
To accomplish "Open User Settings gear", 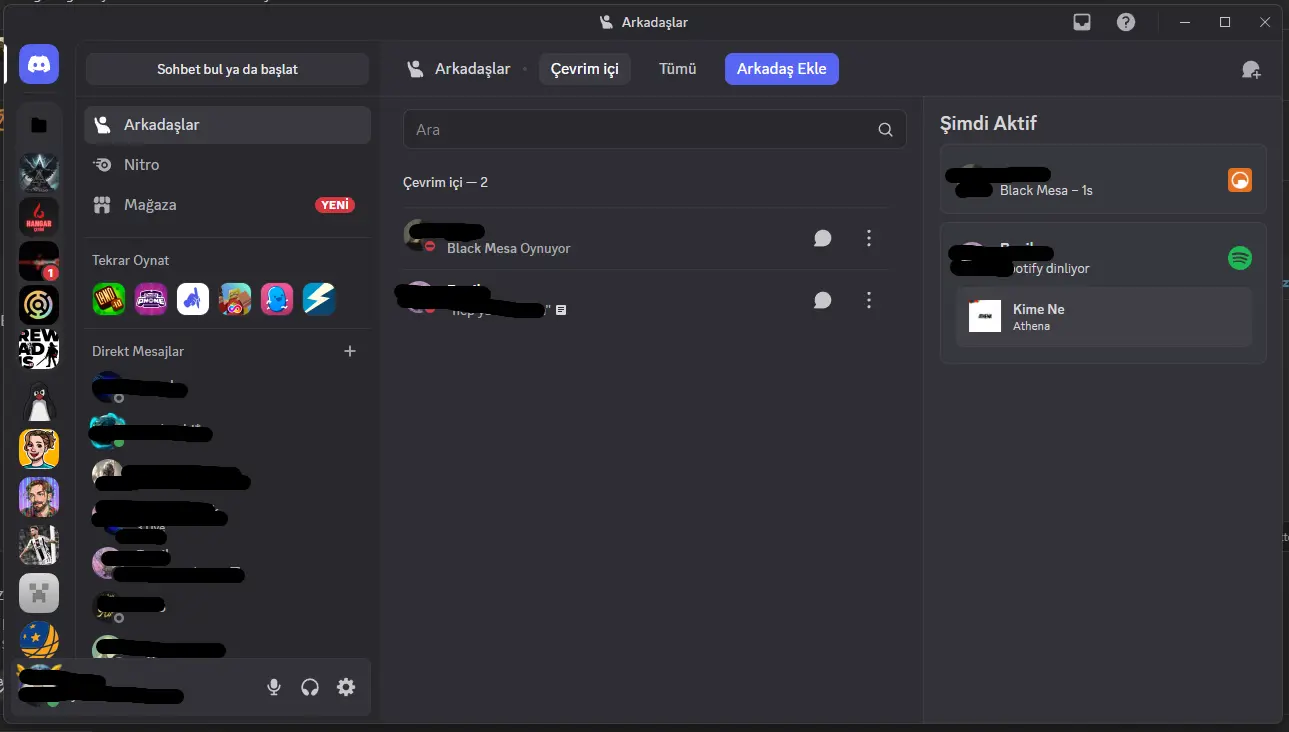I will point(346,687).
